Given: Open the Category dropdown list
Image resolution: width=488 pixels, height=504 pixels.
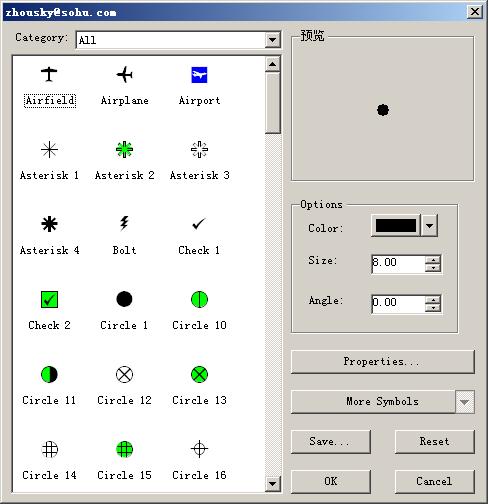Looking at the screenshot, I should 273,40.
